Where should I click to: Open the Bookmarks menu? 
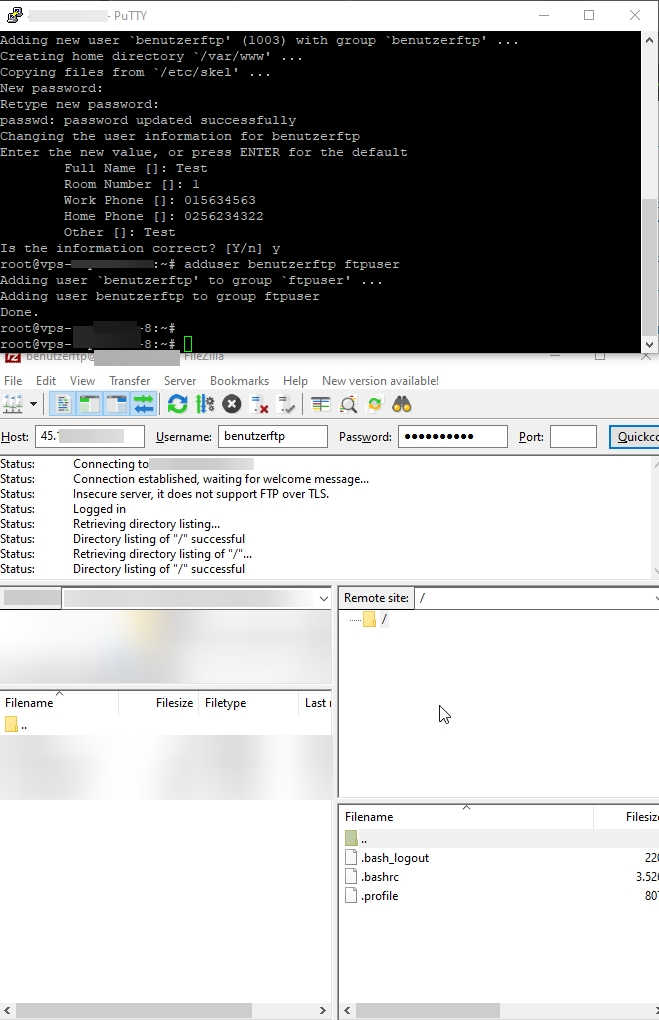[239, 381]
